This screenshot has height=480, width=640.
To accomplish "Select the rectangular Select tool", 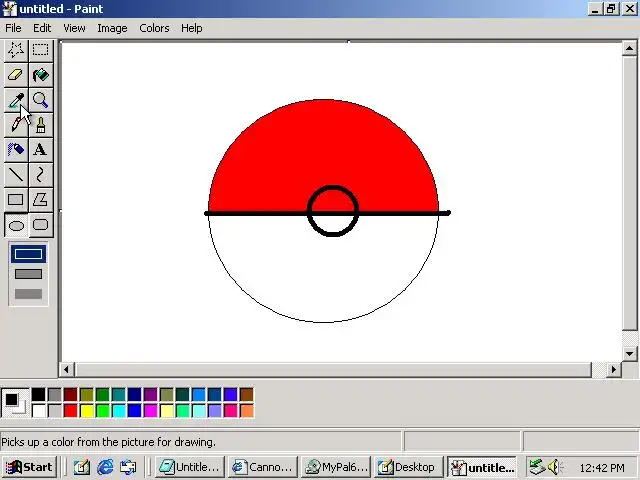I will coord(40,50).
